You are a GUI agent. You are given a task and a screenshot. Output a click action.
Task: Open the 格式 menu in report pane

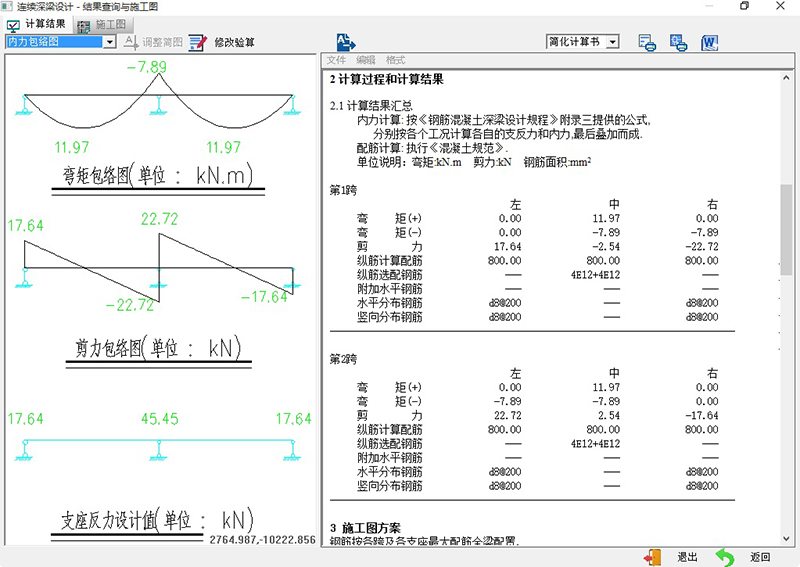coord(396,61)
